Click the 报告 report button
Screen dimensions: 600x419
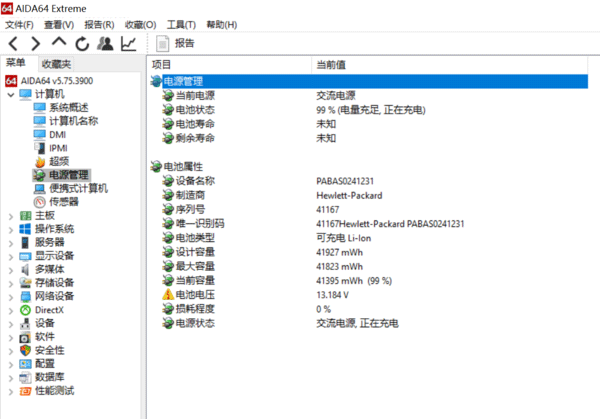point(176,43)
